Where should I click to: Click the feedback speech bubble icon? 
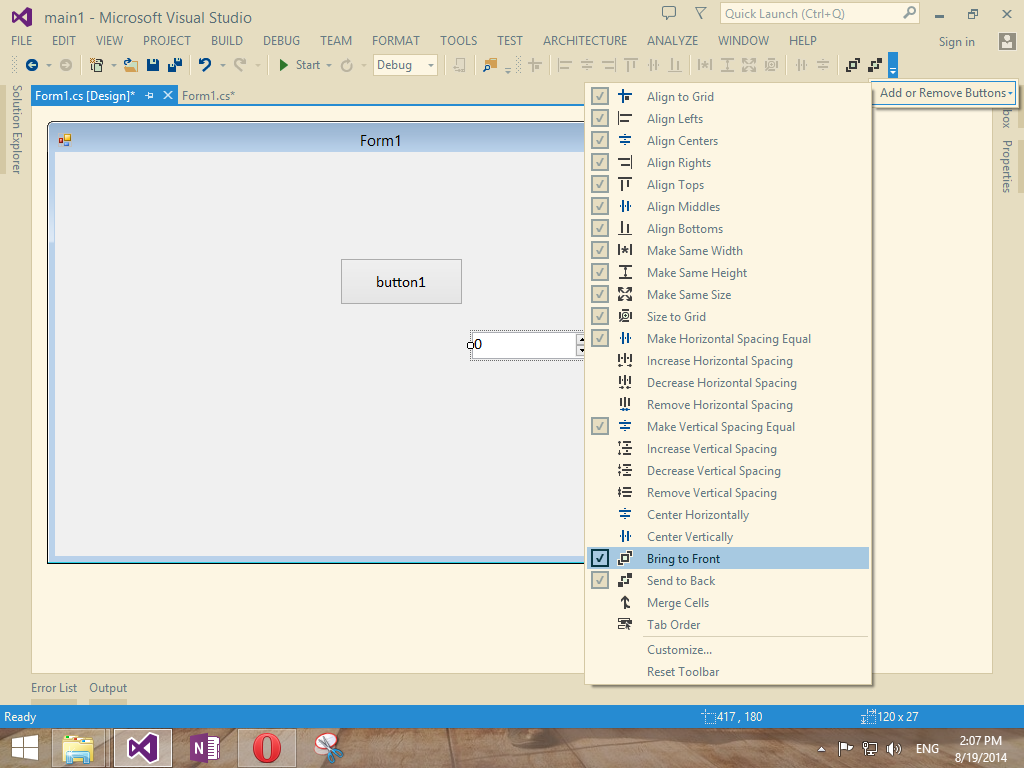tap(668, 13)
